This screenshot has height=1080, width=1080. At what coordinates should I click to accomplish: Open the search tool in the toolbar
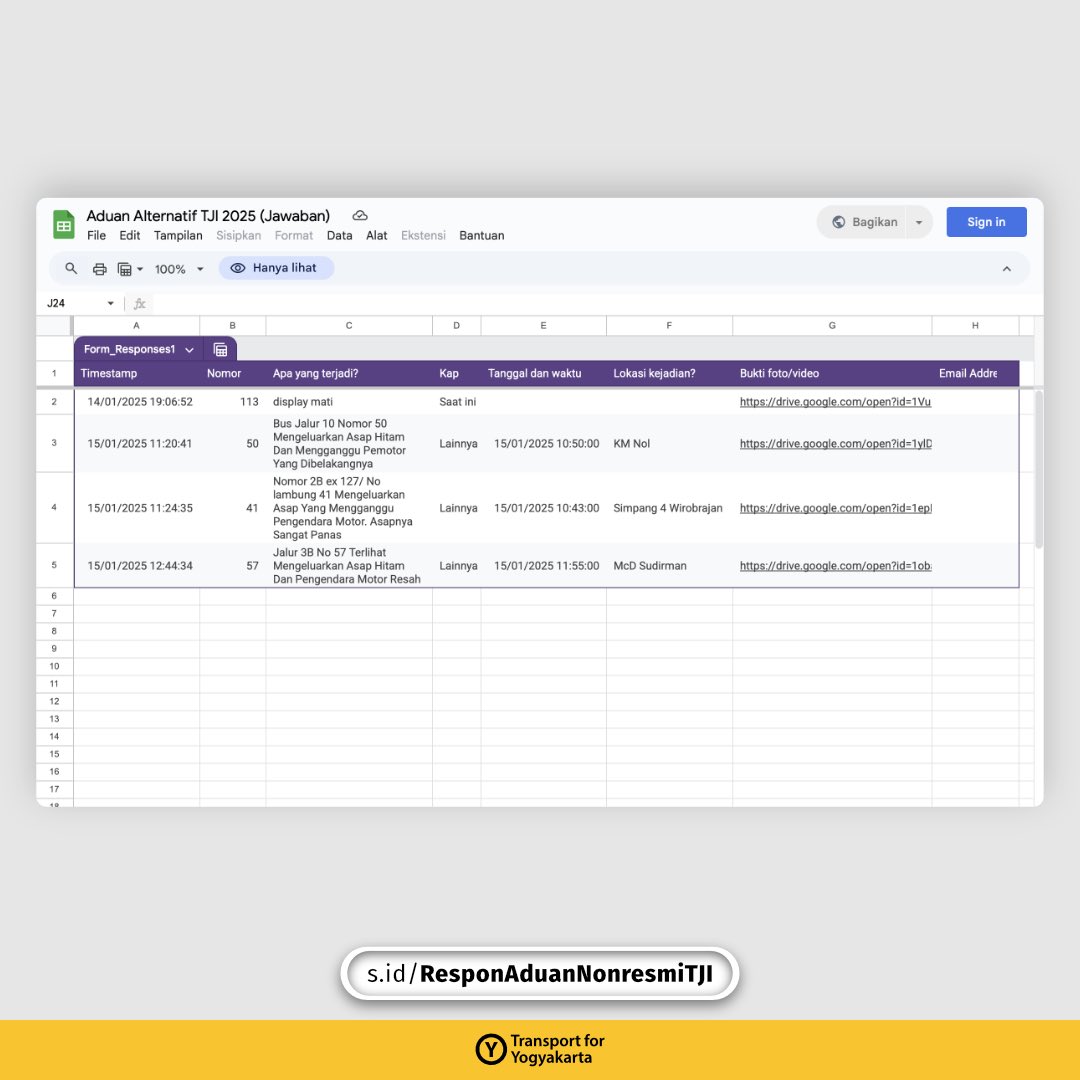(71, 268)
